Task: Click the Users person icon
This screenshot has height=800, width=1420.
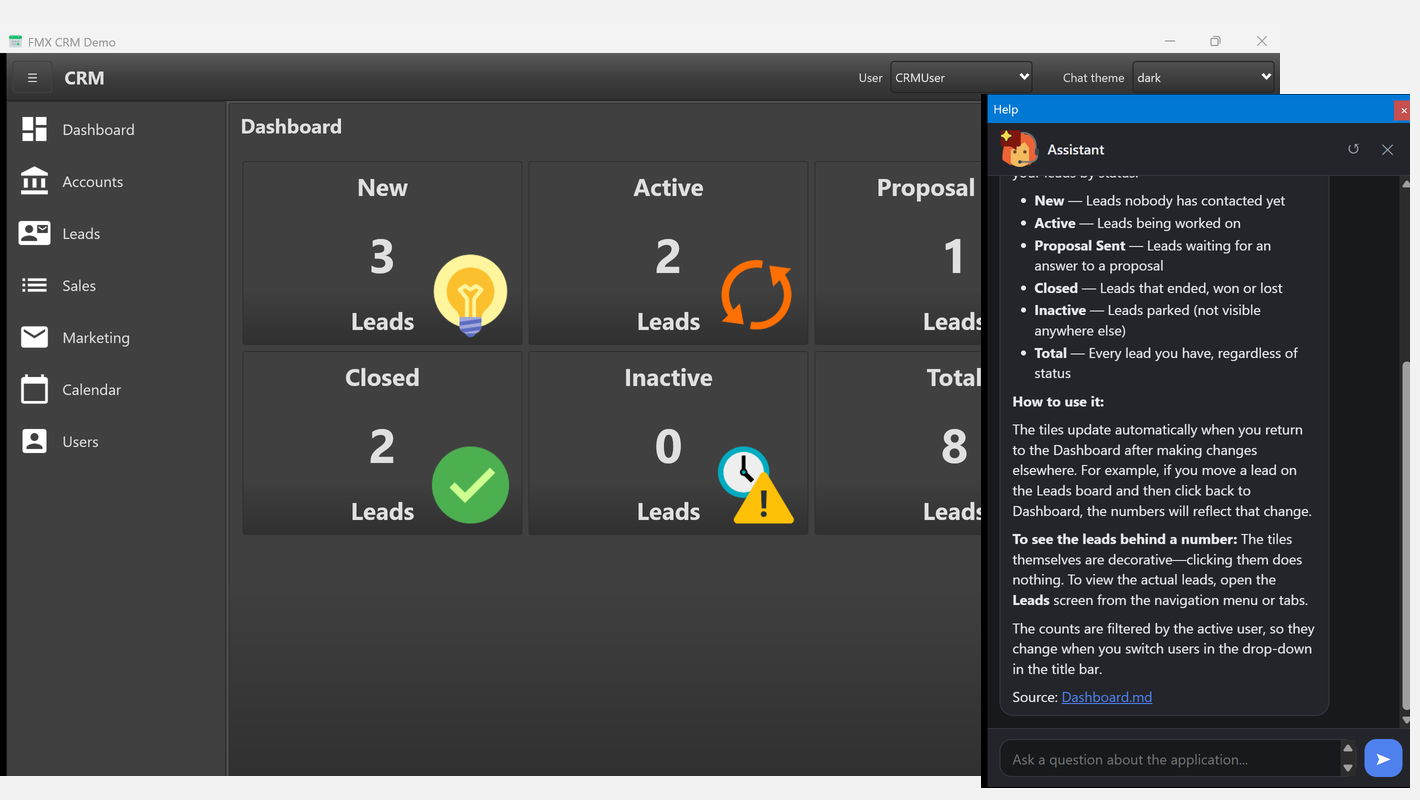Action: tap(34, 441)
